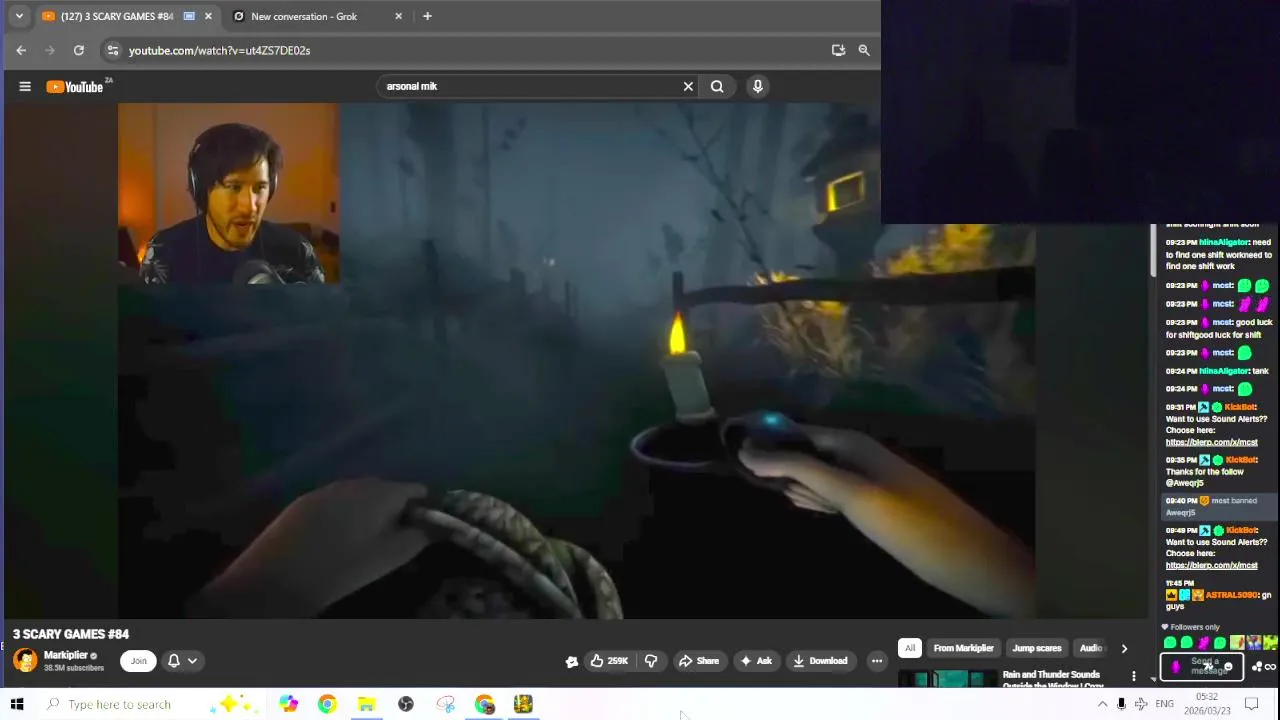The image size is (1280, 720).
Task: Open emote picker in chat box
Action: [1229, 667]
